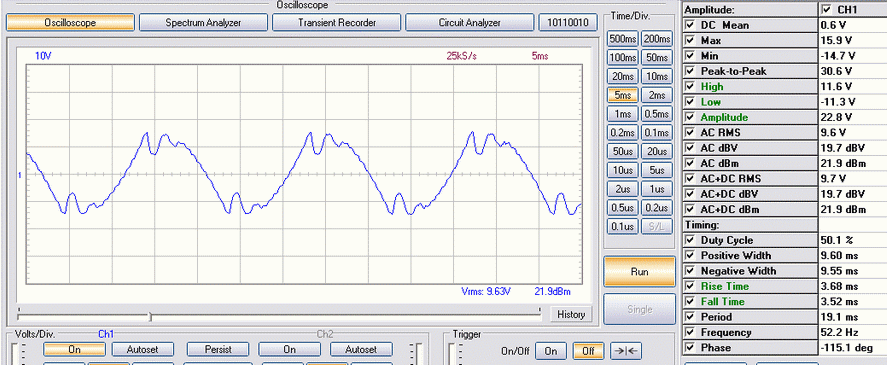Click the Ch2 Autoset button
887x365 pixels.
tap(361, 349)
